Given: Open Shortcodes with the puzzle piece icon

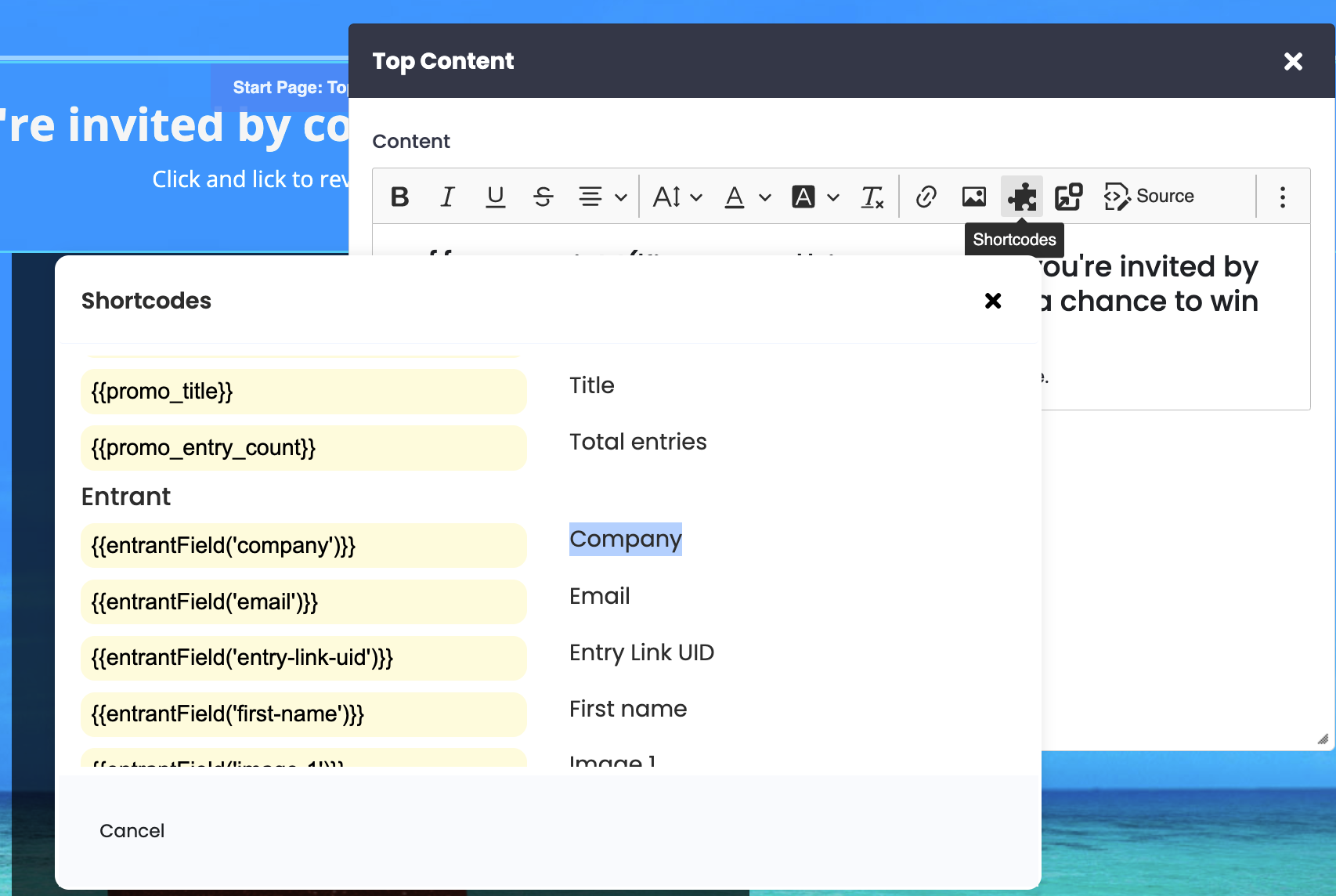Looking at the screenshot, I should (1022, 197).
